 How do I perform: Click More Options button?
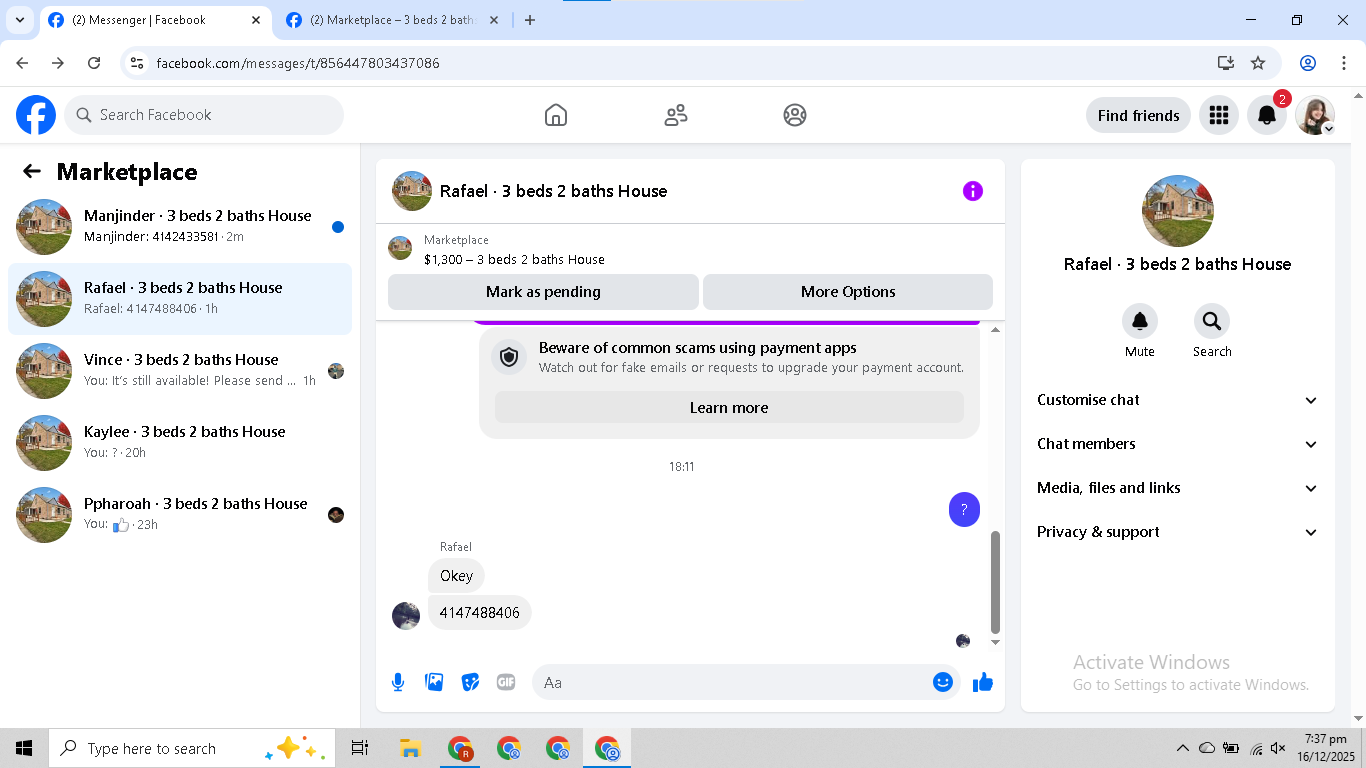pyautogui.click(x=848, y=292)
